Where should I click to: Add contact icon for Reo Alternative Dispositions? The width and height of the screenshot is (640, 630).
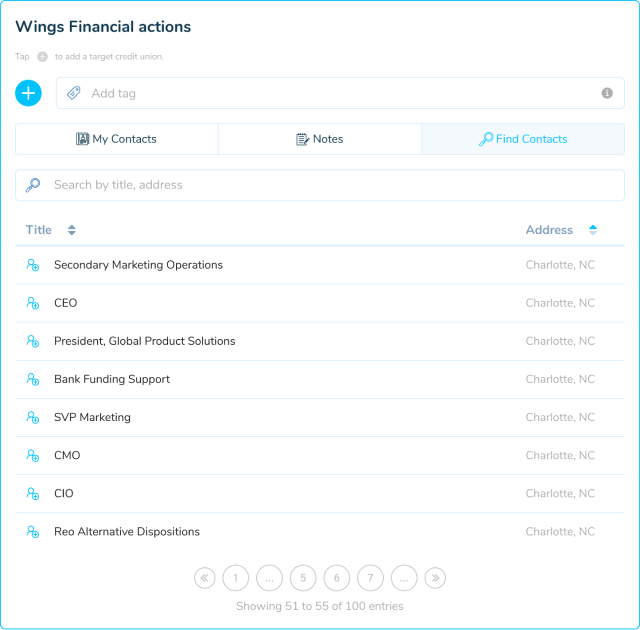(33, 532)
